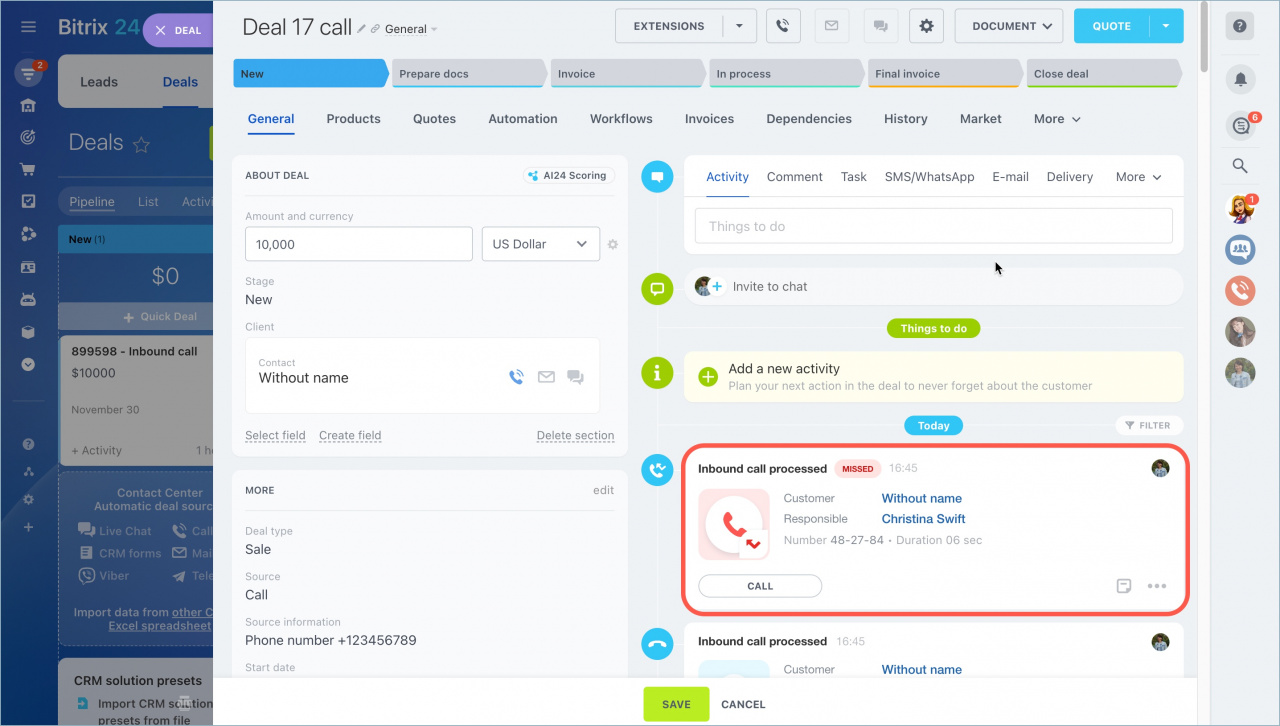
Task: Click the Select field link
Action: point(275,435)
